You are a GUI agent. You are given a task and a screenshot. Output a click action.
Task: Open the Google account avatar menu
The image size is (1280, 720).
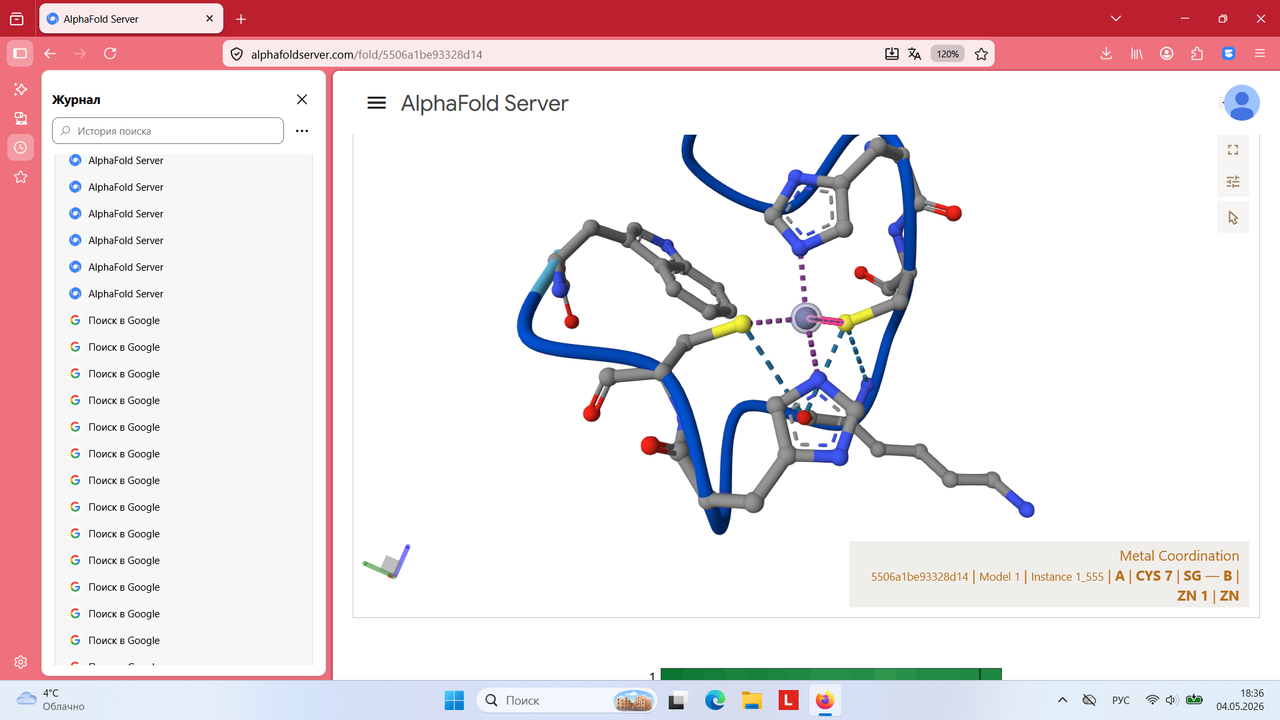pos(1242,103)
